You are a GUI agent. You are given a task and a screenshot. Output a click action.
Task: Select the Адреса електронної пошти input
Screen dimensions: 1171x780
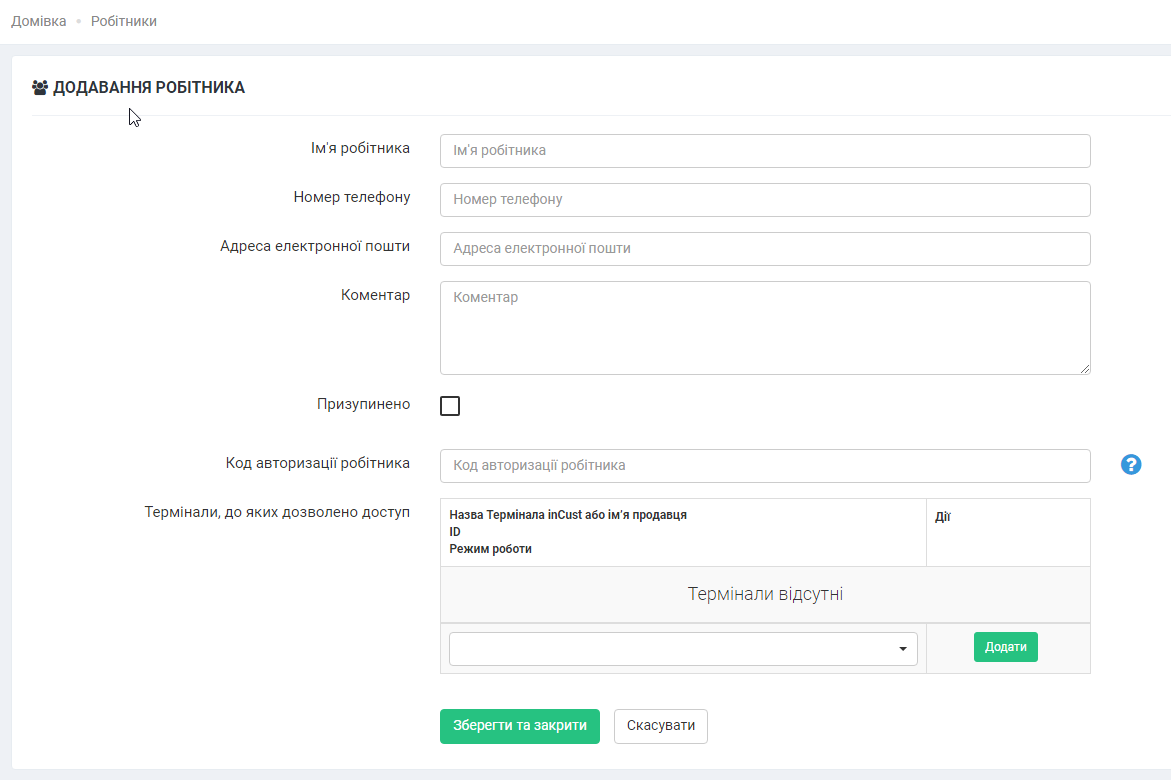[764, 249]
